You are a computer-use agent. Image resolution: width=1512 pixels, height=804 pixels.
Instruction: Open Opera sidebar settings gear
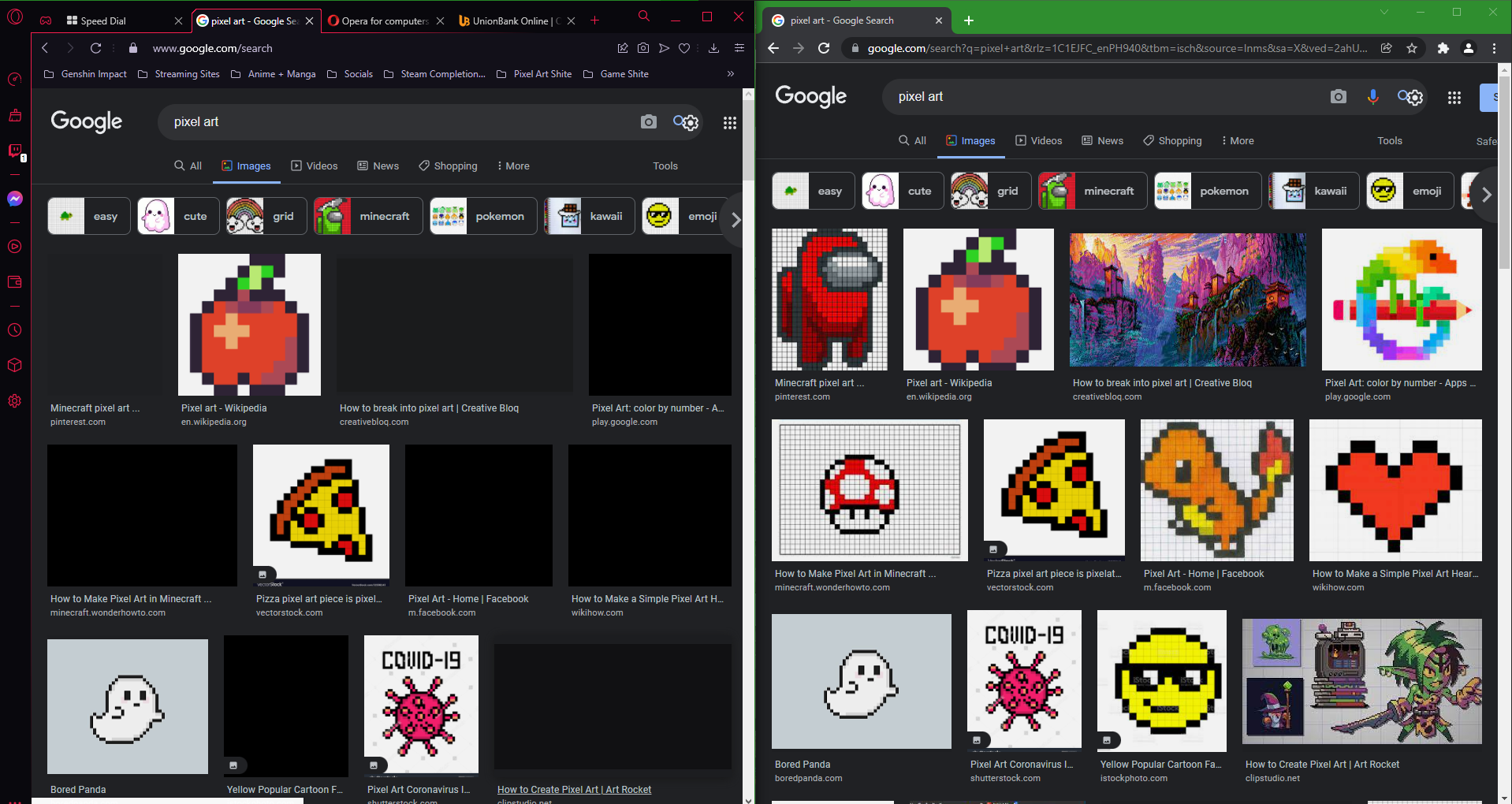[15, 401]
